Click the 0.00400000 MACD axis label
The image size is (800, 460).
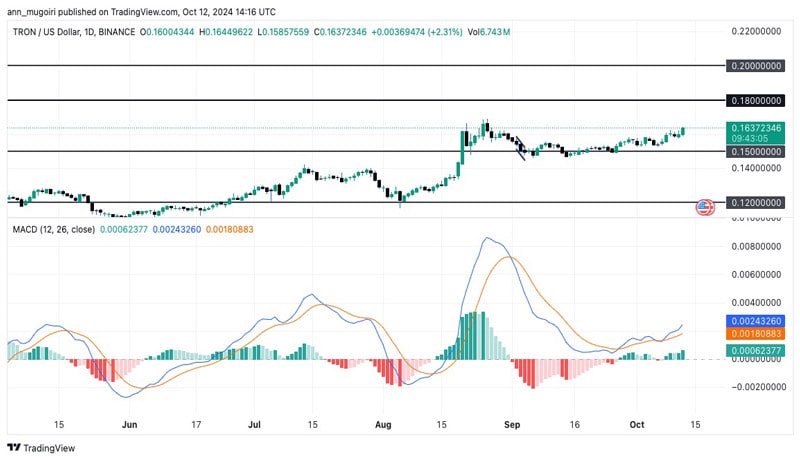756,302
